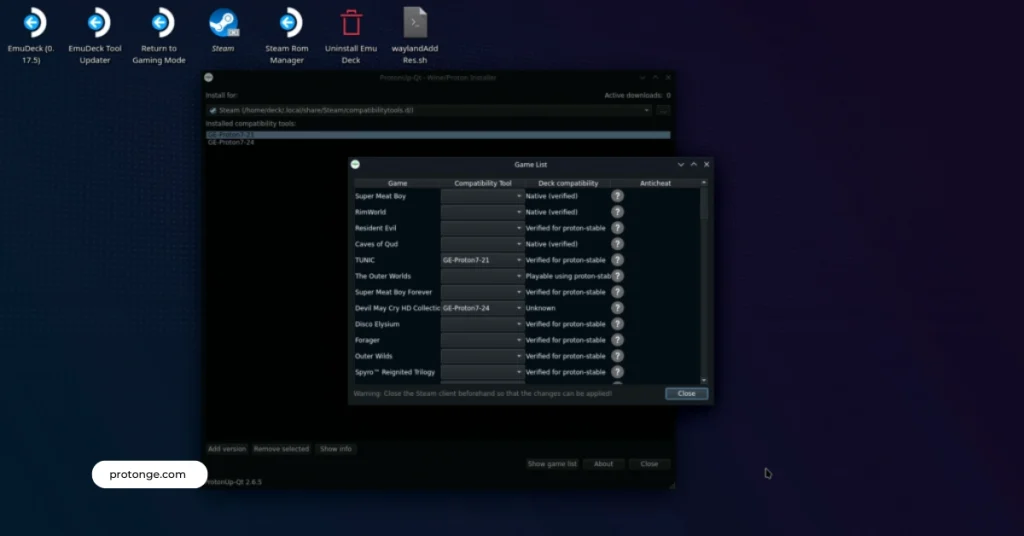Viewport: 1024px width, 536px height.
Task: Click the Show game list button
Action: coord(552,464)
